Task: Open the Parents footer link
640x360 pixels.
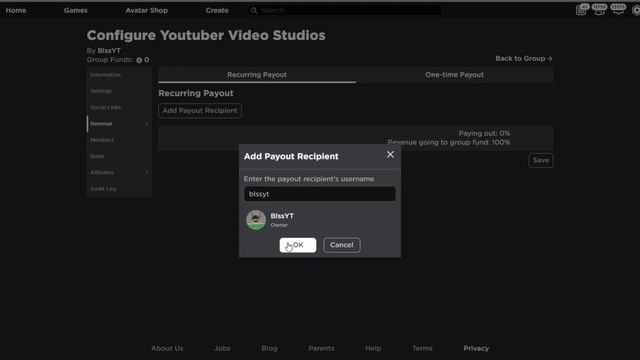Action: click(321, 348)
